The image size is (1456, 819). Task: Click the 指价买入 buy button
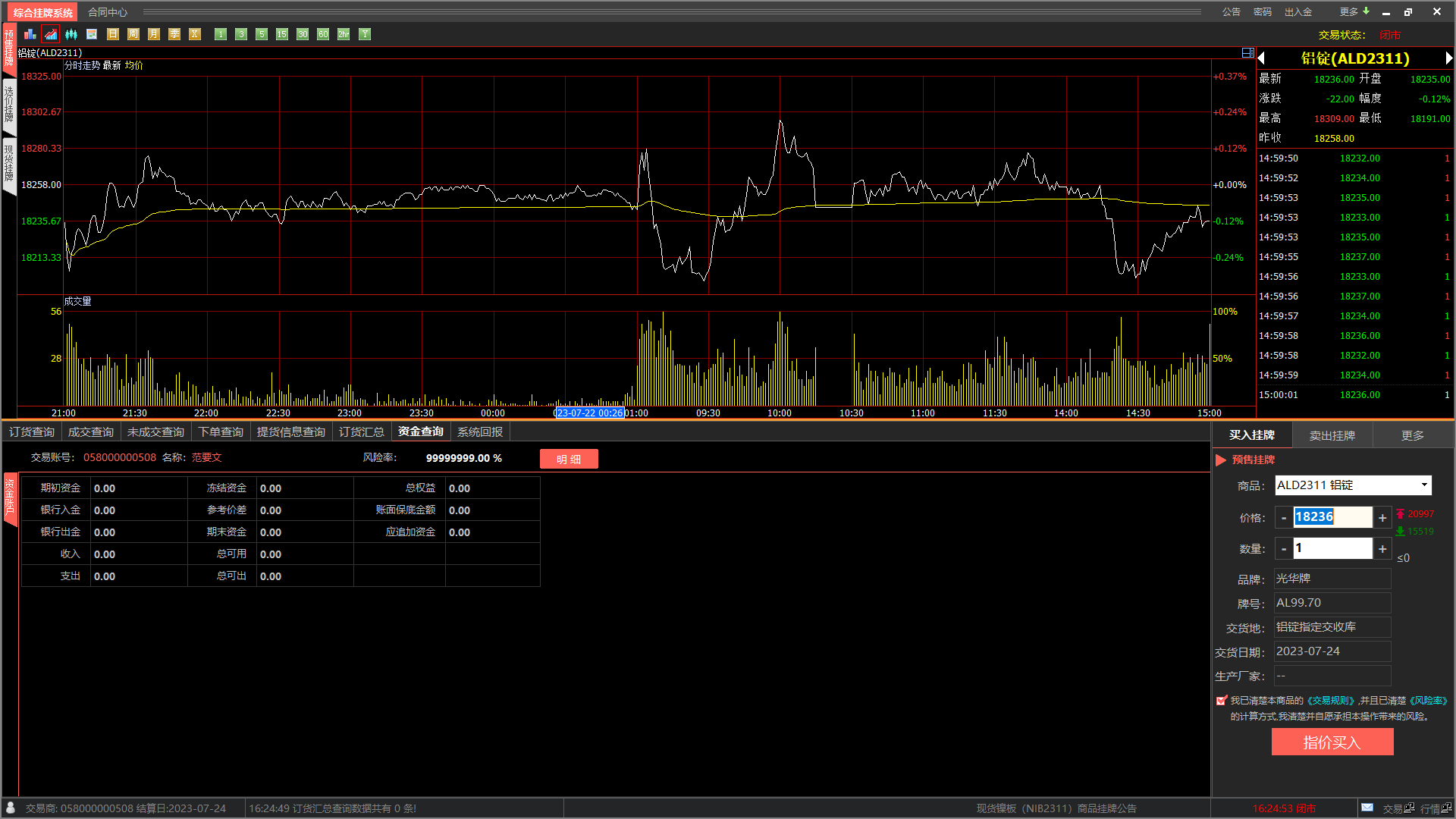click(1332, 742)
